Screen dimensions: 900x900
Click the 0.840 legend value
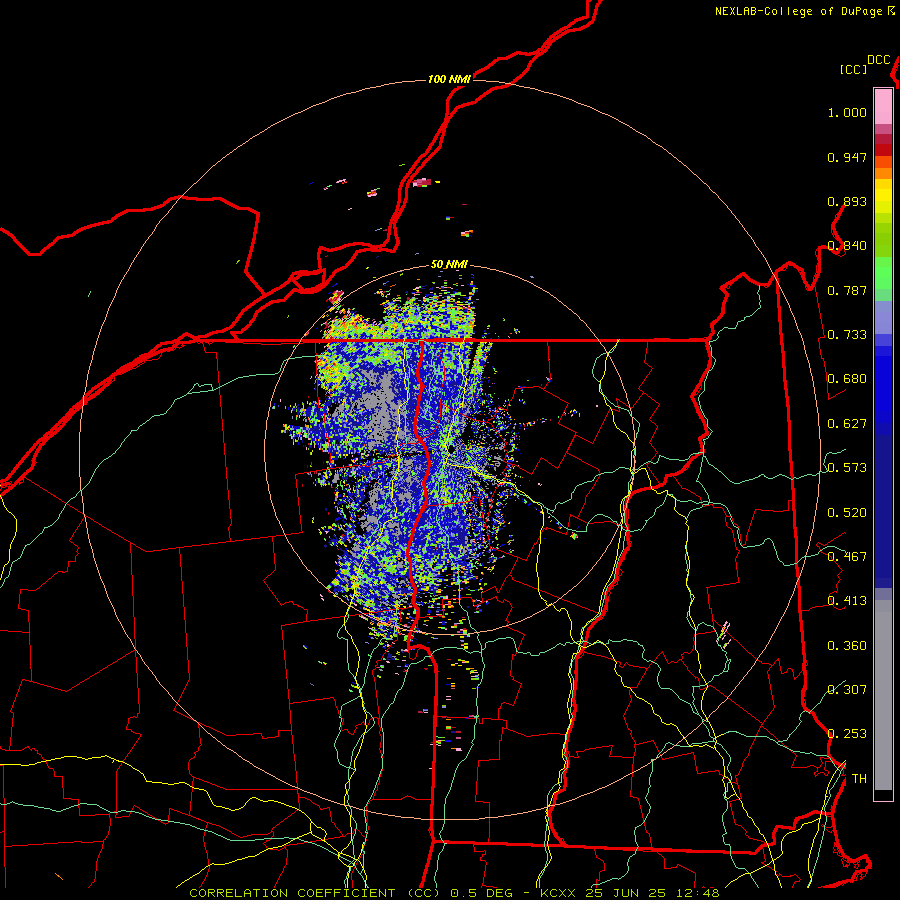tap(847, 246)
